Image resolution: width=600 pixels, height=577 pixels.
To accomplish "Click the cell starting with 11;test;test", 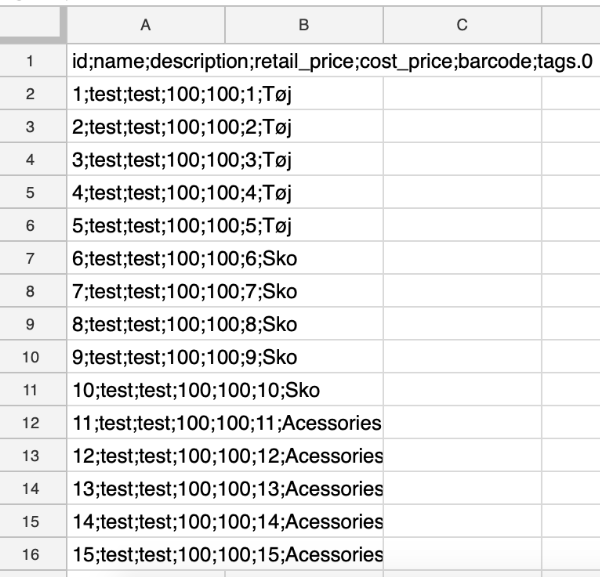I will point(145,423).
